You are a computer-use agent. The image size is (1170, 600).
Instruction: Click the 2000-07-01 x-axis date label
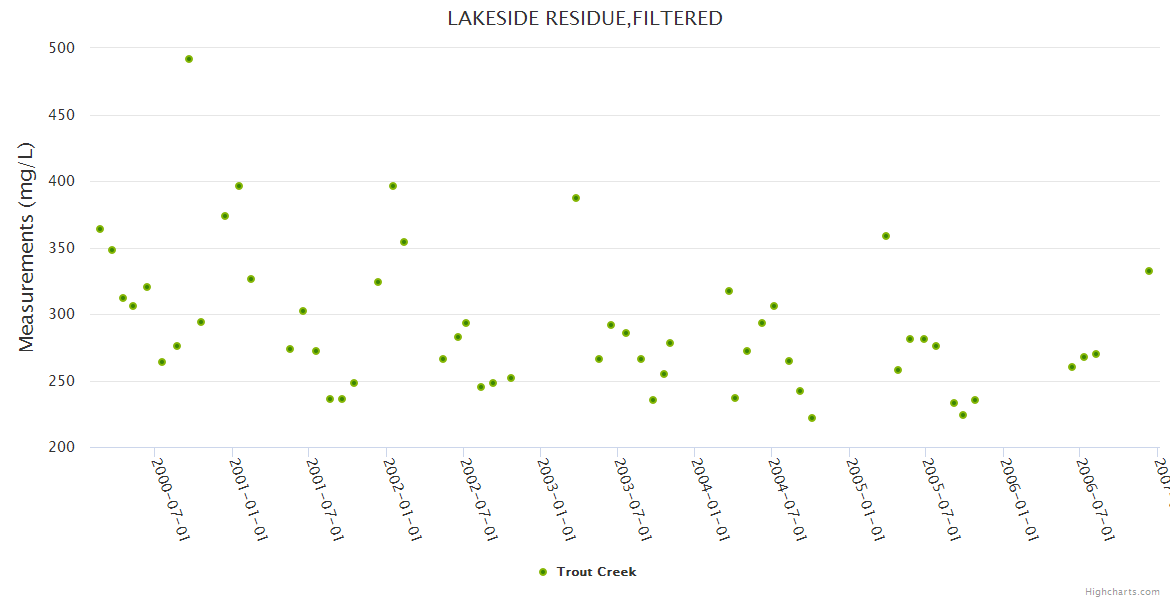click(171, 499)
